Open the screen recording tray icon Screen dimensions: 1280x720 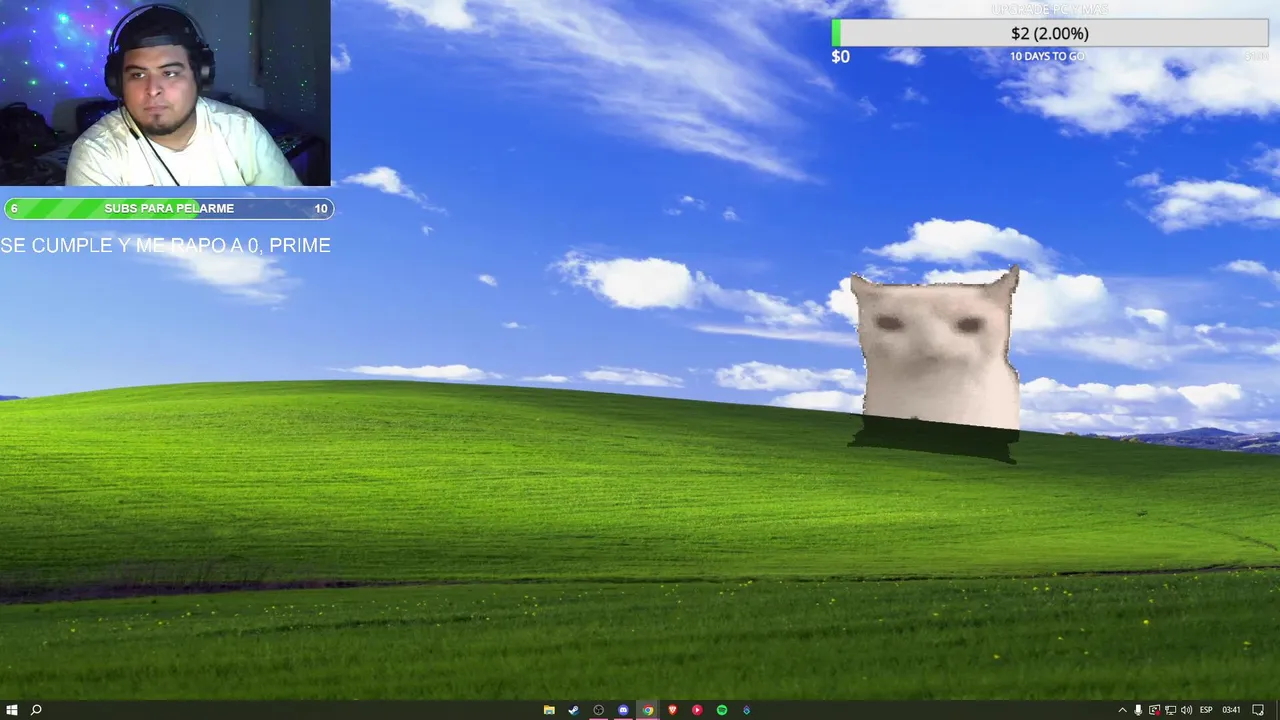(1154, 710)
